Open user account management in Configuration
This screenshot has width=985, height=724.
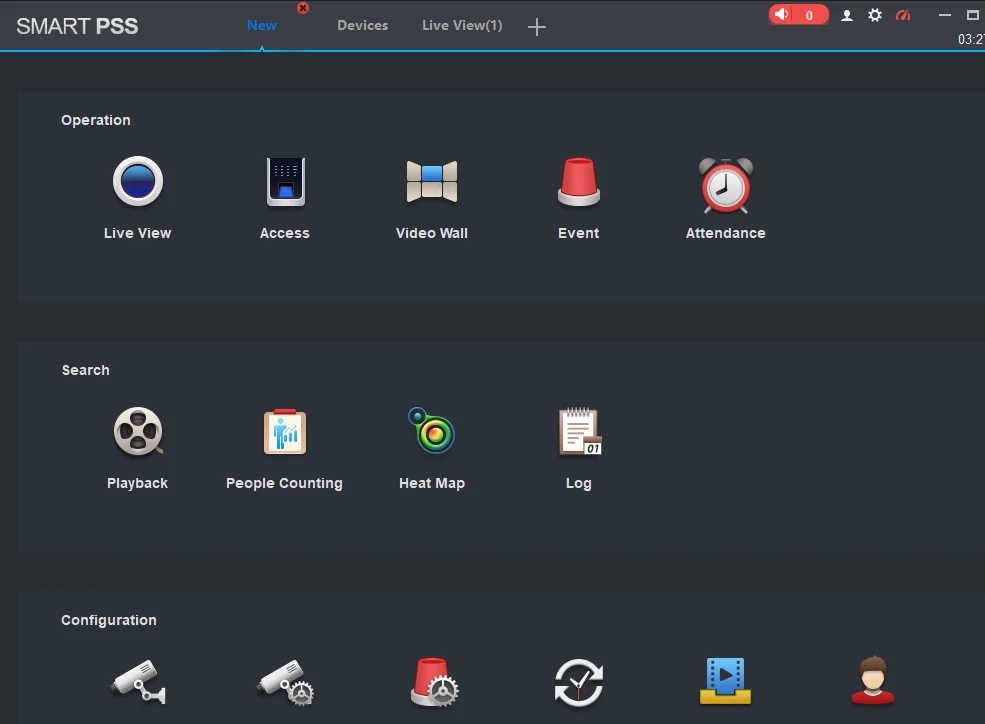(x=871, y=682)
